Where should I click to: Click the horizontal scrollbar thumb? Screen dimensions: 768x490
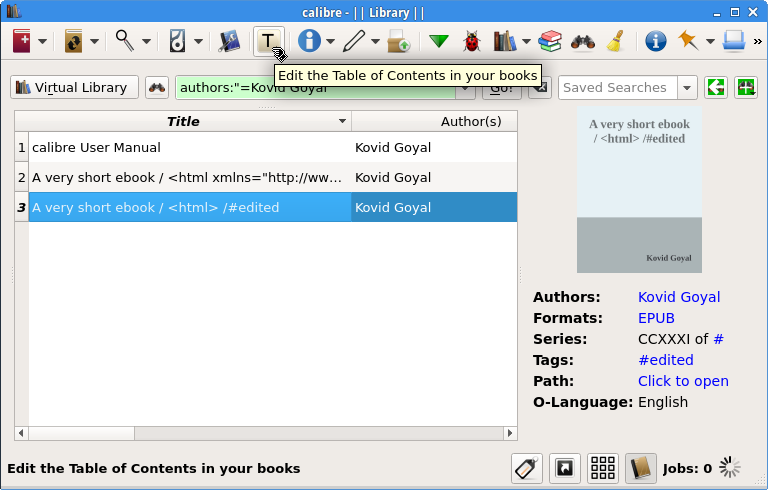81,433
